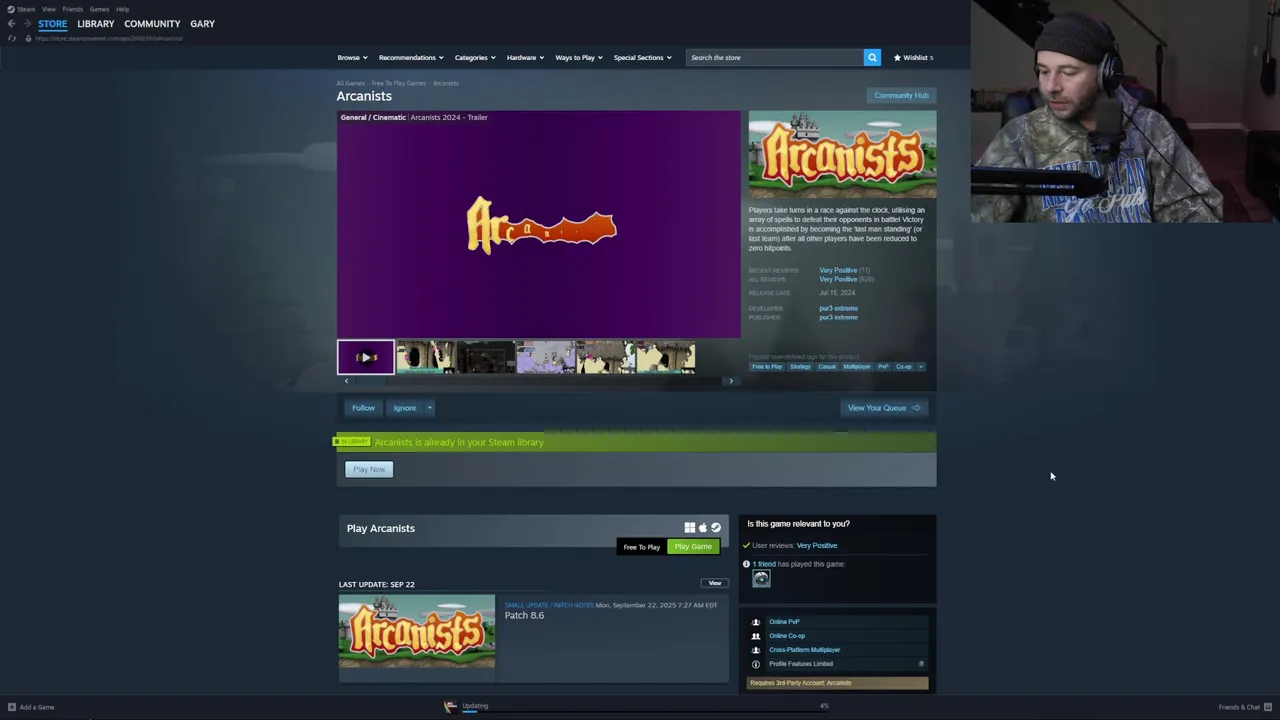Screen dimensions: 1280x720
Task: Click the Play Now button
Action: pyautogui.click(x=369, y=469)
